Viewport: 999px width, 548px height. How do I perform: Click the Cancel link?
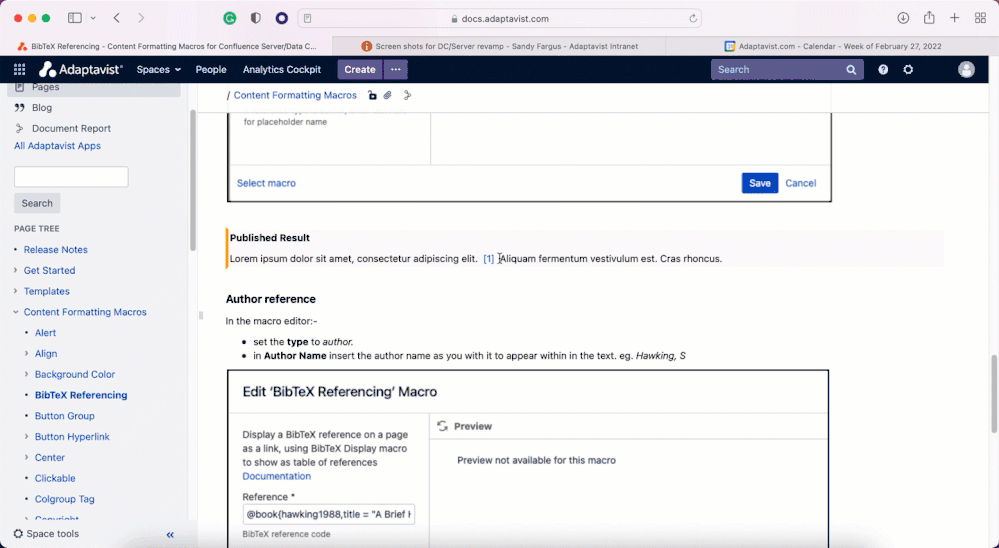coord(800,183)
